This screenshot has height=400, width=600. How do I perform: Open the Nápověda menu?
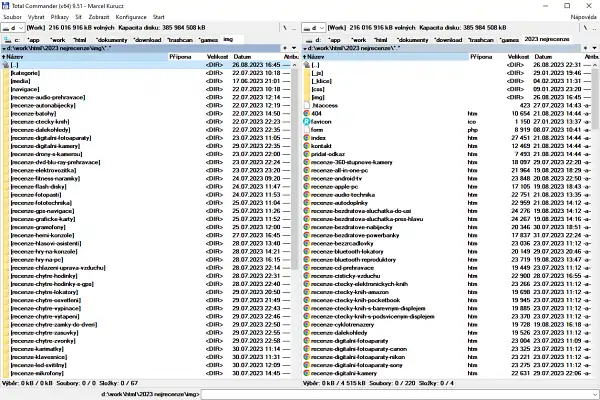(x=583, y=17)
